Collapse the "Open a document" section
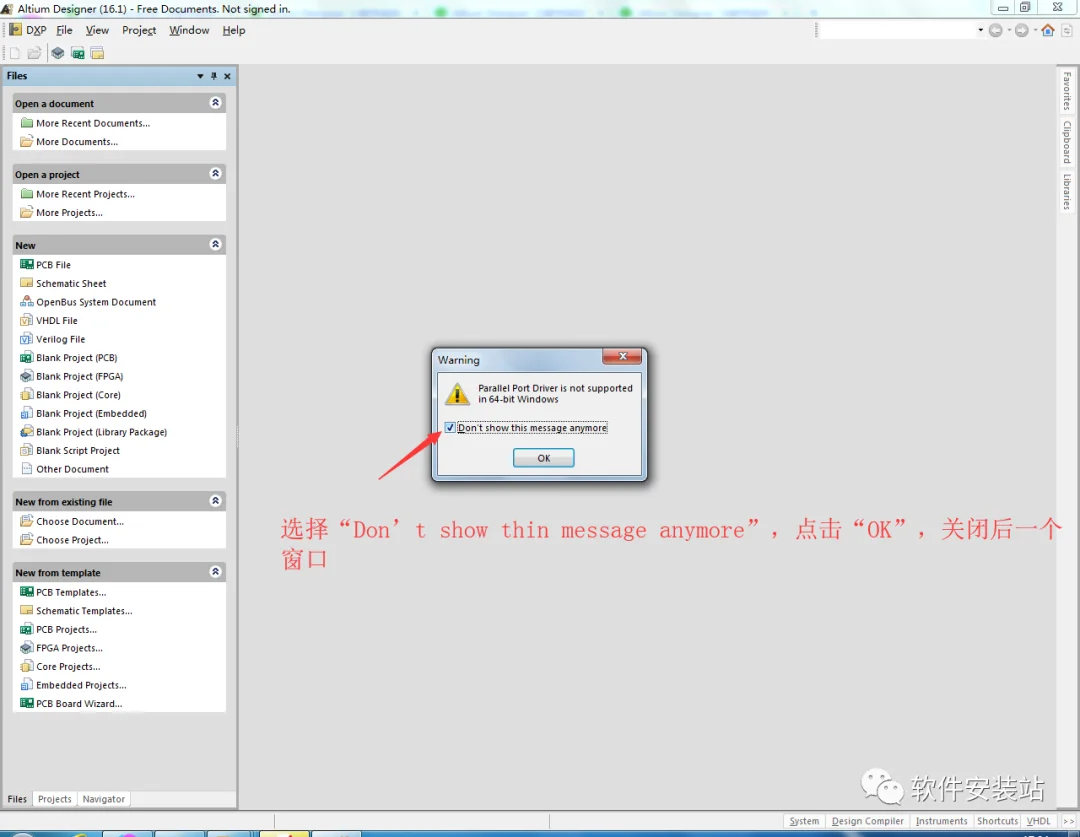 216,103
